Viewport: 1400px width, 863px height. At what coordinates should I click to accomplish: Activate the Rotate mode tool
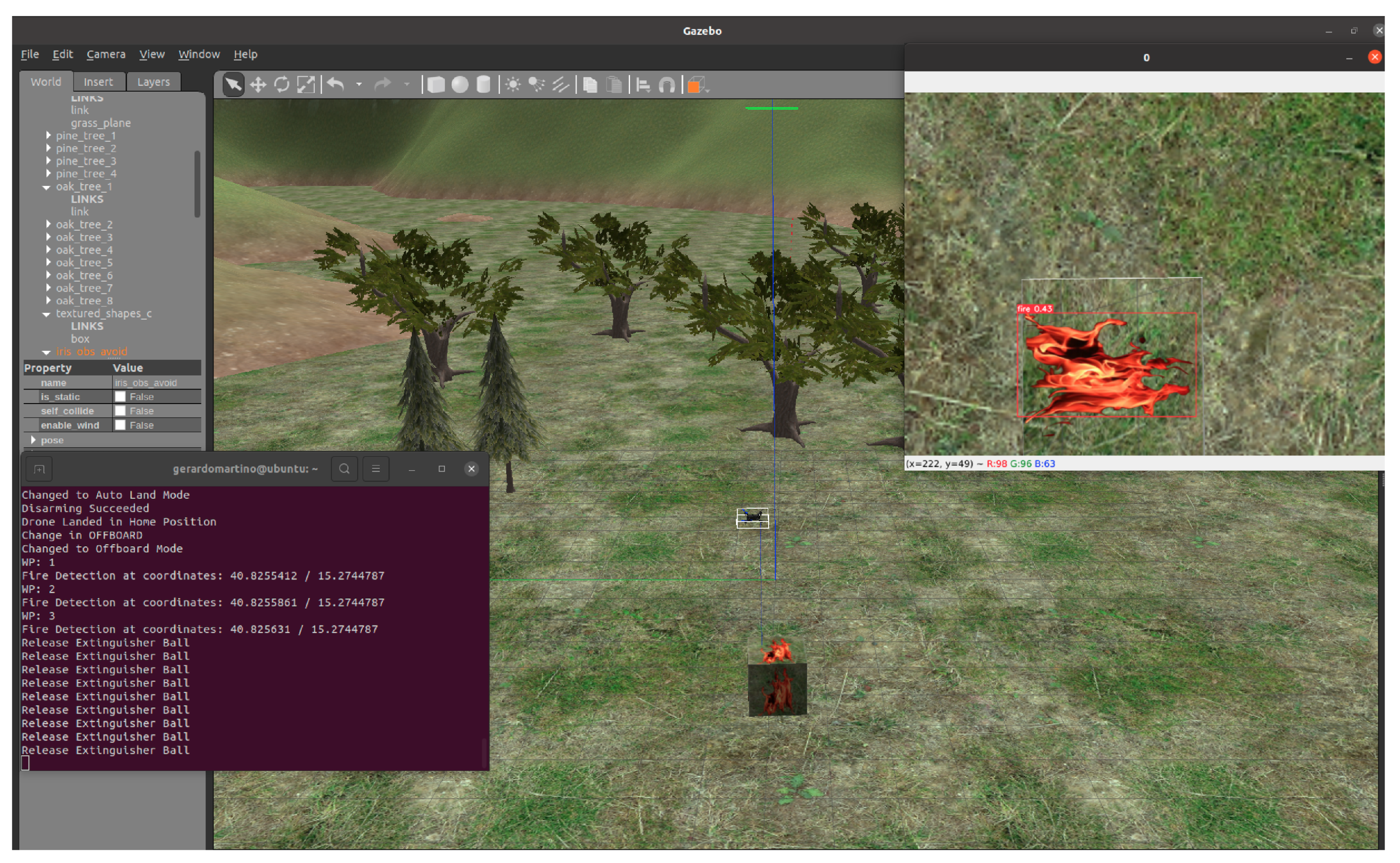[x=281, y=85]
